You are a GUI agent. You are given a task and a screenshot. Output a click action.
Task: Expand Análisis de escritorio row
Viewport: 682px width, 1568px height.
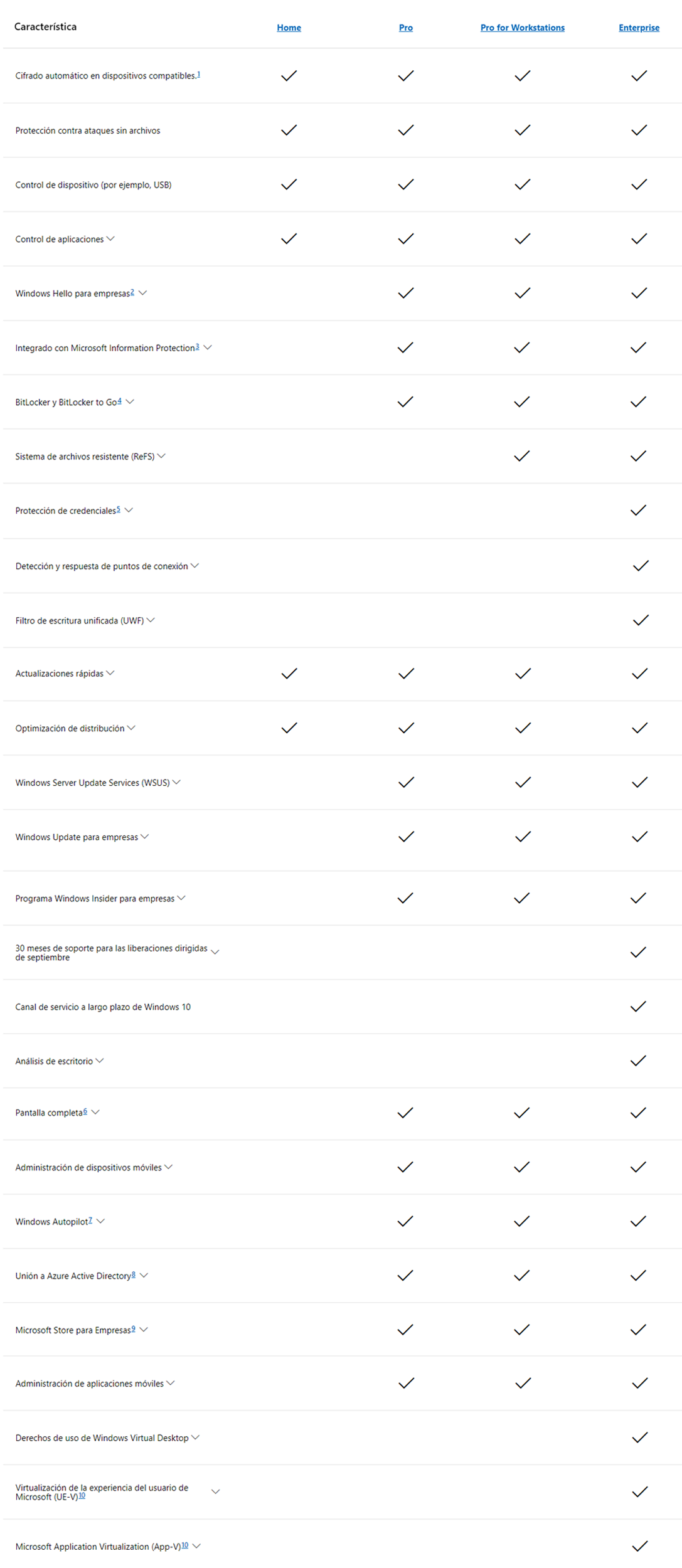pyautogui.click(x=99, y=1060)
